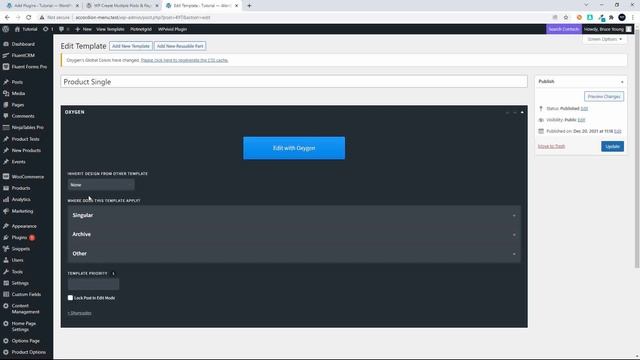Open New Products sidebar item
The height and width of the screenshot is (360, 640).
pyautogui.click(x=26, y=151)
